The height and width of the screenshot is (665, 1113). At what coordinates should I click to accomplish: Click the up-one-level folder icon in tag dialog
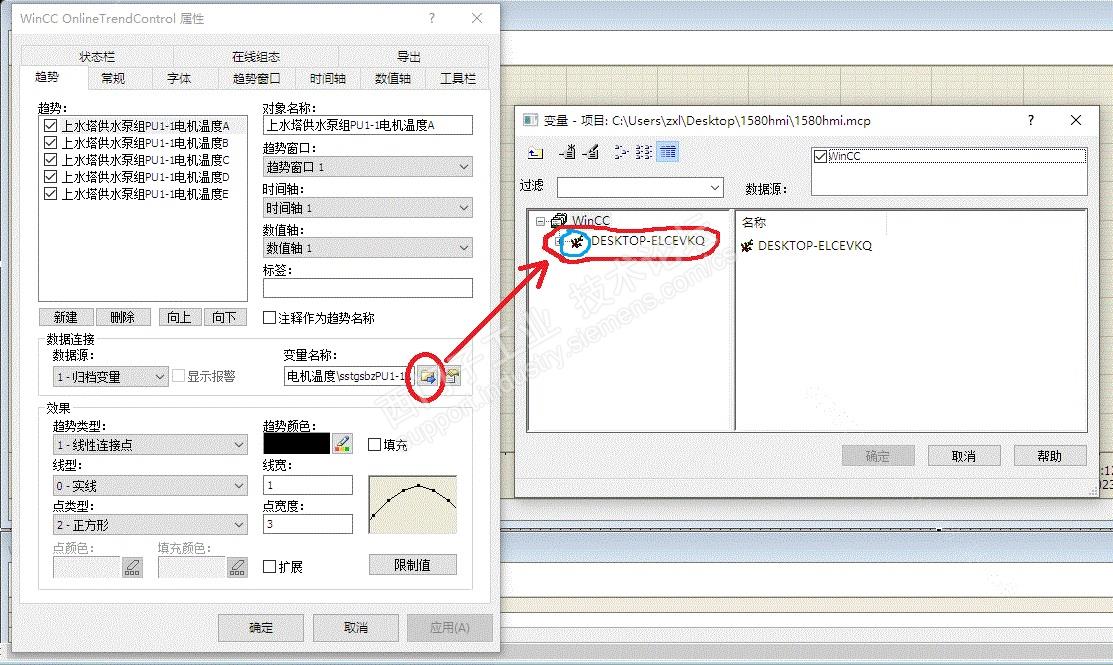click(x=536, y=153)
